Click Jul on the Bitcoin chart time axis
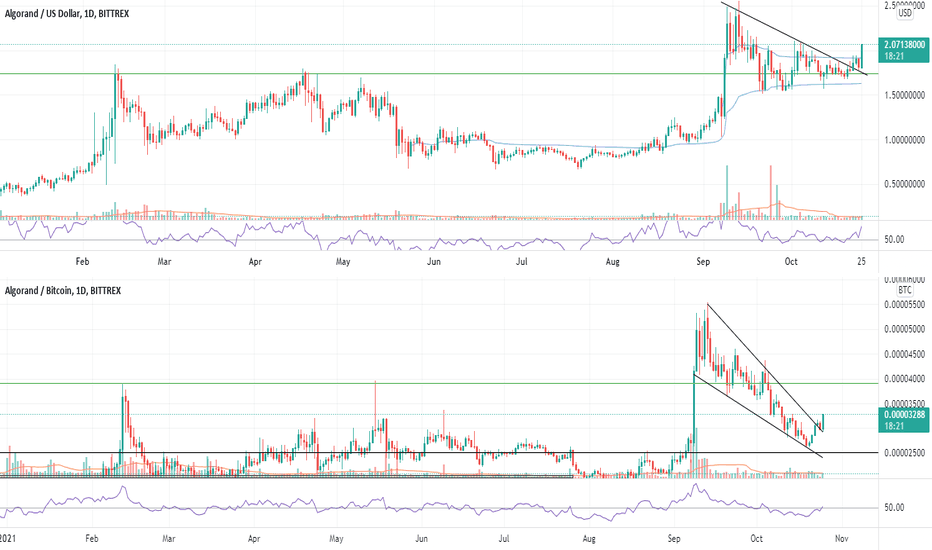Screen dimensions: 932x550 tap(503, 539)
